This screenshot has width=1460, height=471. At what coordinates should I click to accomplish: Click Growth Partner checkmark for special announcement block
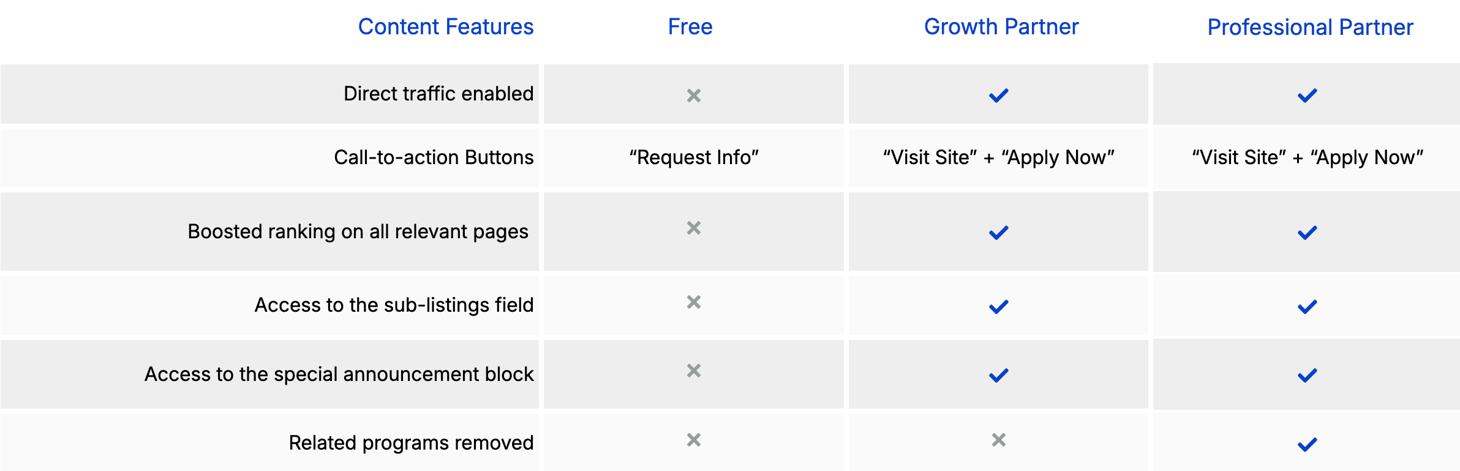(998, 376)
